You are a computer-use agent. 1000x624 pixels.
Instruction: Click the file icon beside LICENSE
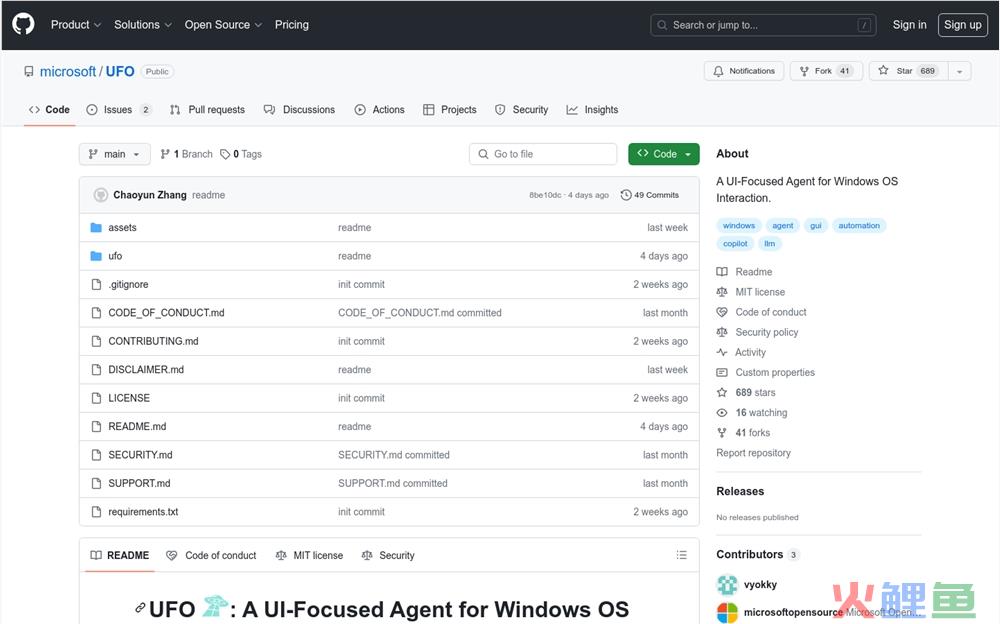click(x=96, y=397)
